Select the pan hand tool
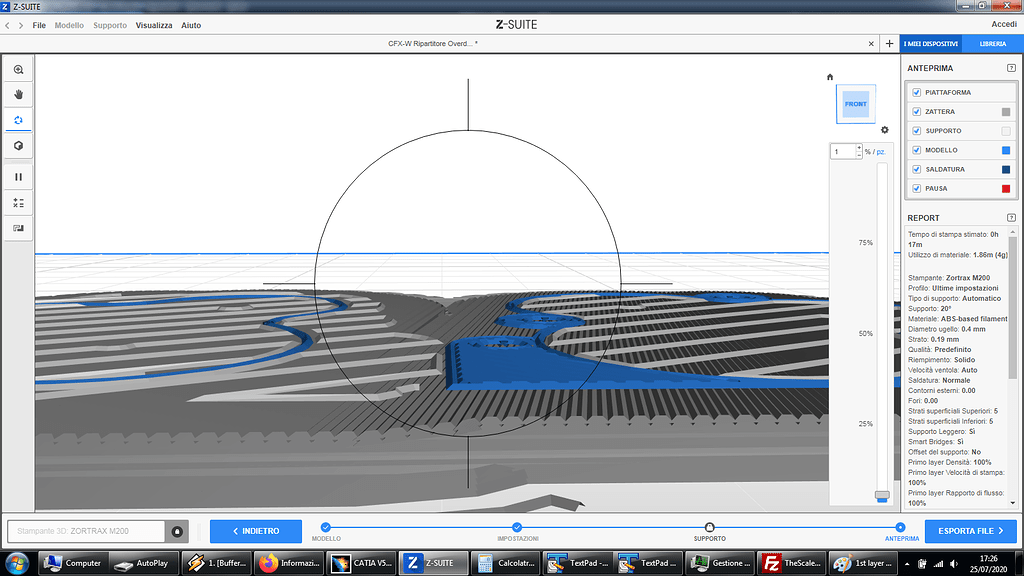This screenshot has width=1024, height=576. pos(18,95)
